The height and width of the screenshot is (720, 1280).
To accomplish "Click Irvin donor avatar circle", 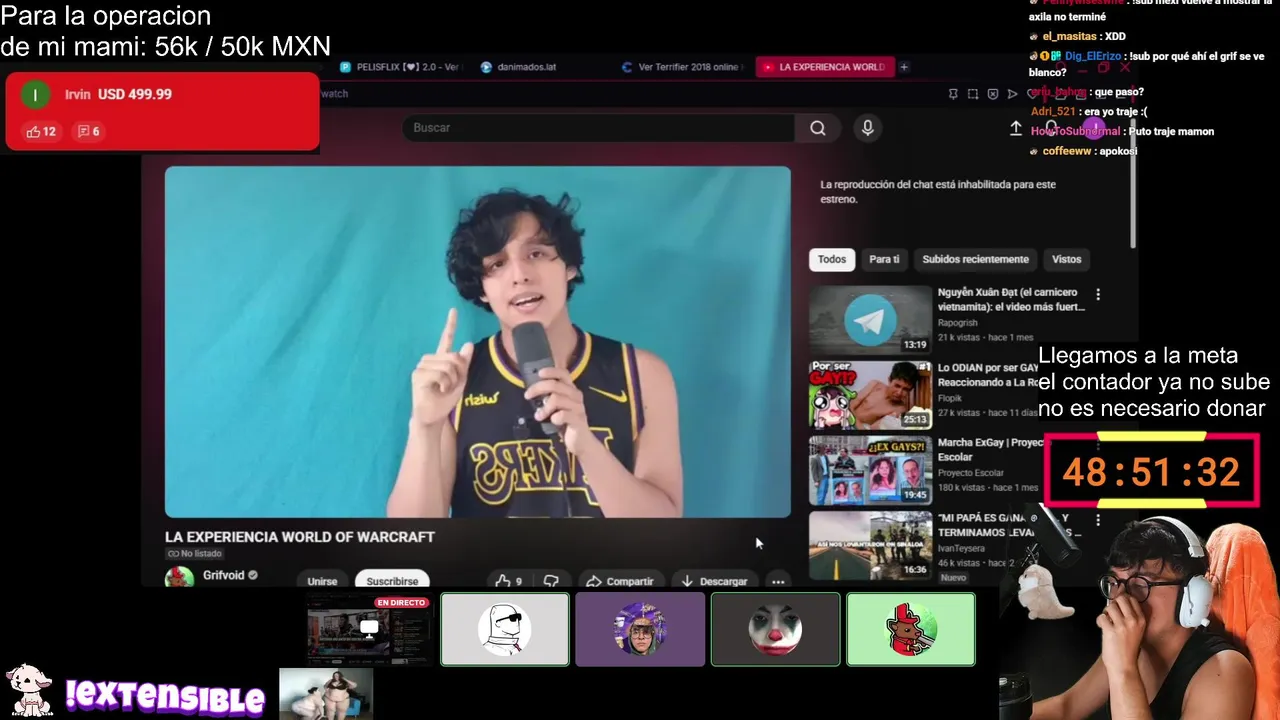I will tap(35, 95).
